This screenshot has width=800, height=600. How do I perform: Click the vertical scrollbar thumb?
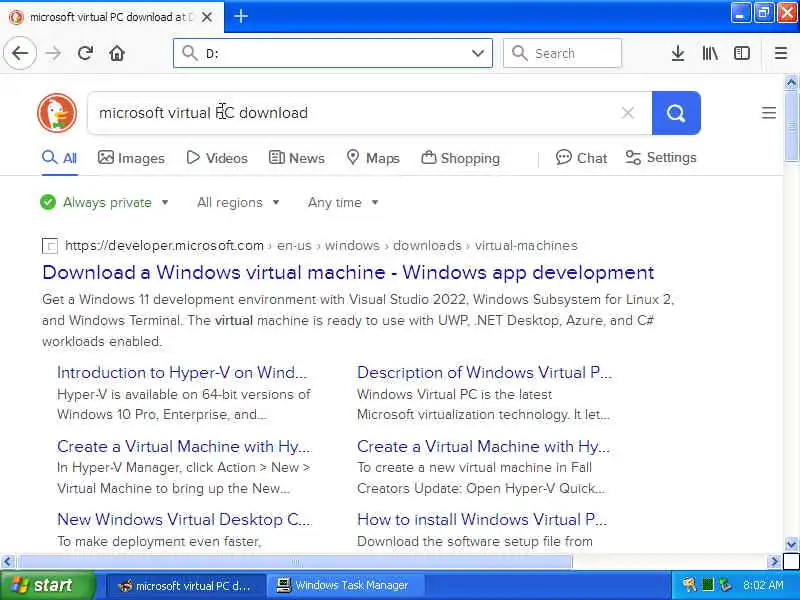791,127
